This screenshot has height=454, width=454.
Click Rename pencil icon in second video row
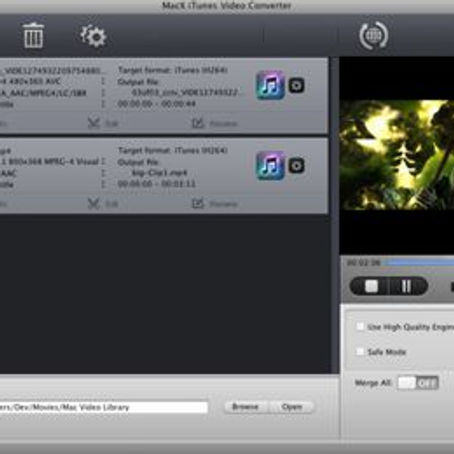pyautogui.click(x=198, y=203)
